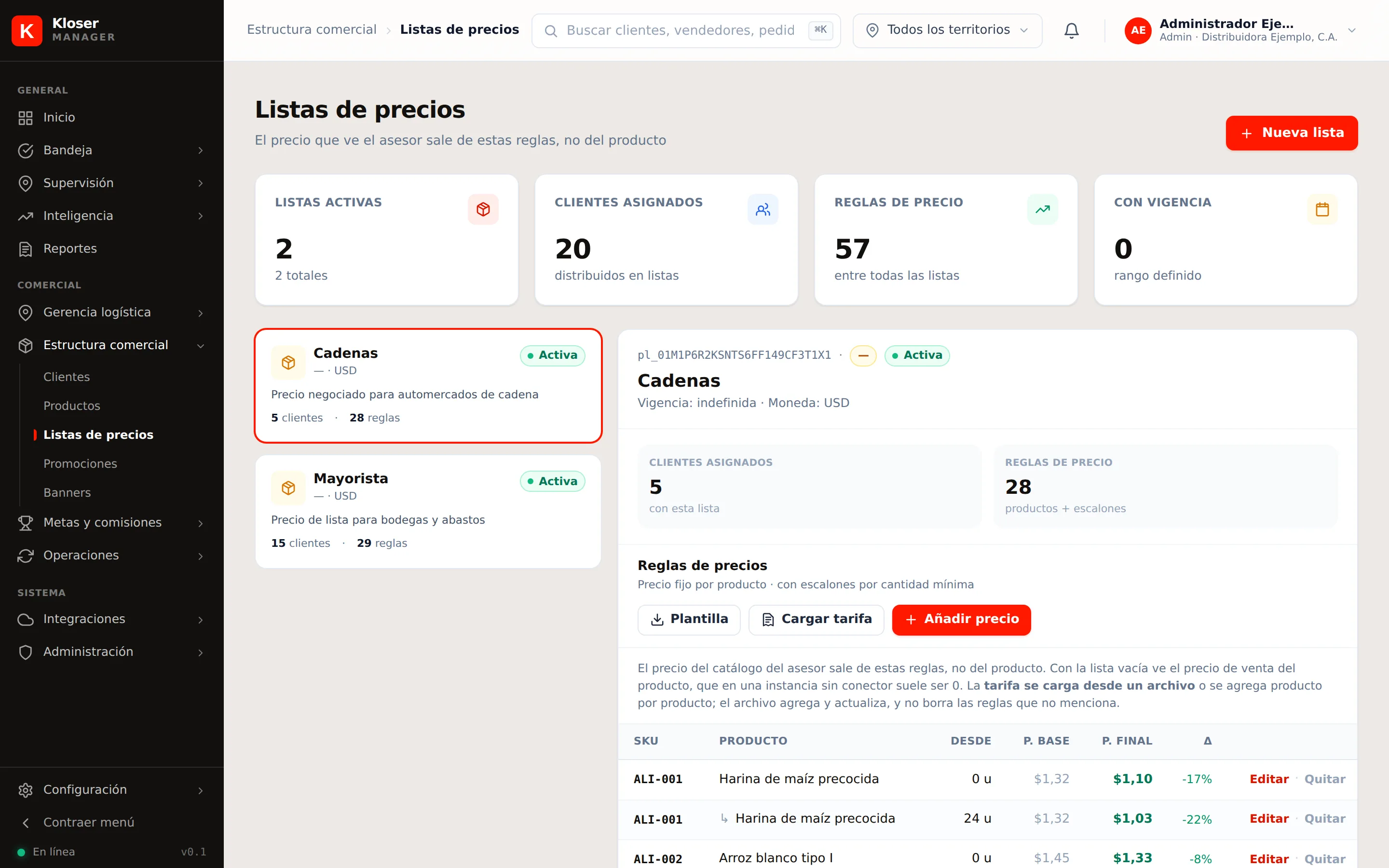Click the Inicio grid icon in sidebar
Image resolution: width=1389 pixels, height=868 pixels.
(25, 118)
